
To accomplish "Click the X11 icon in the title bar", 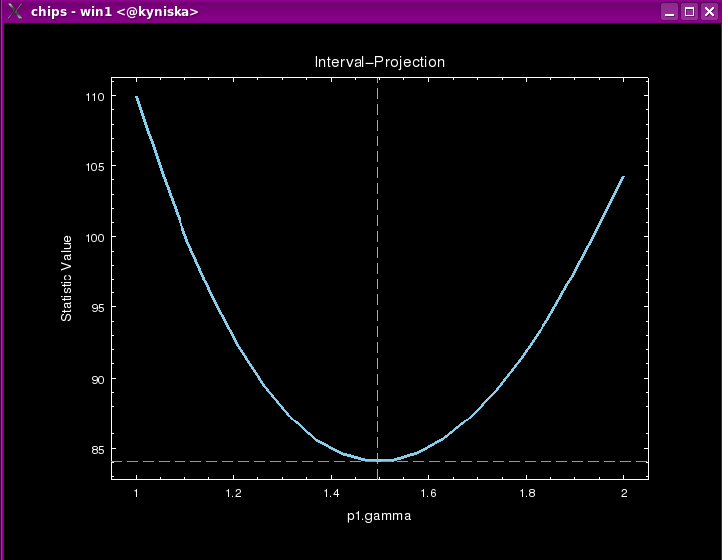I will [x=15, y=12].
